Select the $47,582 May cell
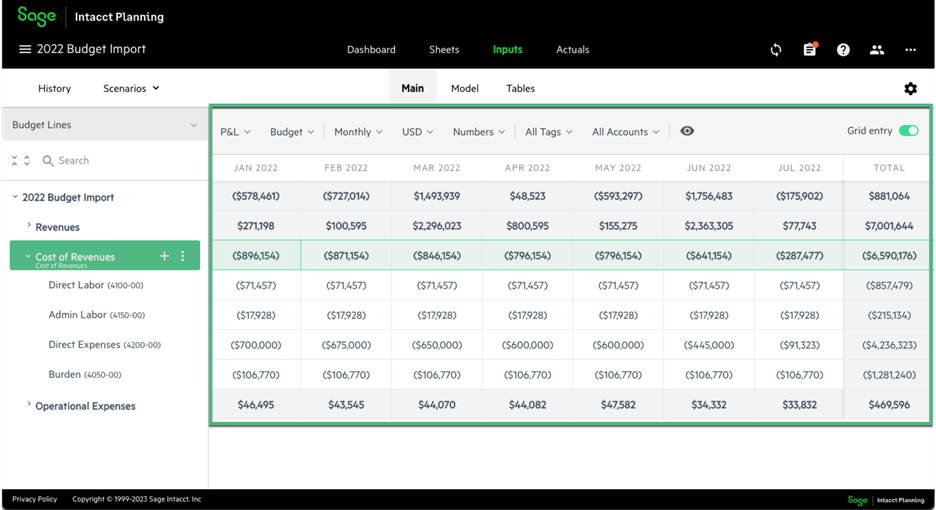 point(618,405)
